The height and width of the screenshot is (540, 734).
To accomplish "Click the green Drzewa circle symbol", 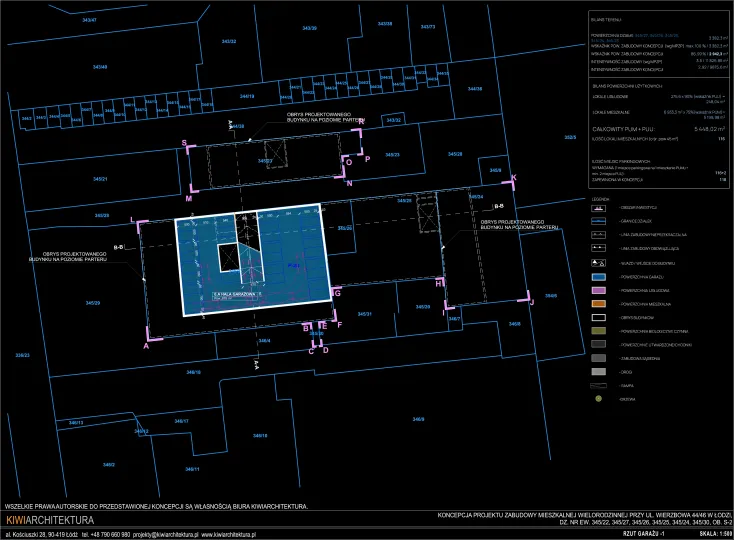I will 598,398.
